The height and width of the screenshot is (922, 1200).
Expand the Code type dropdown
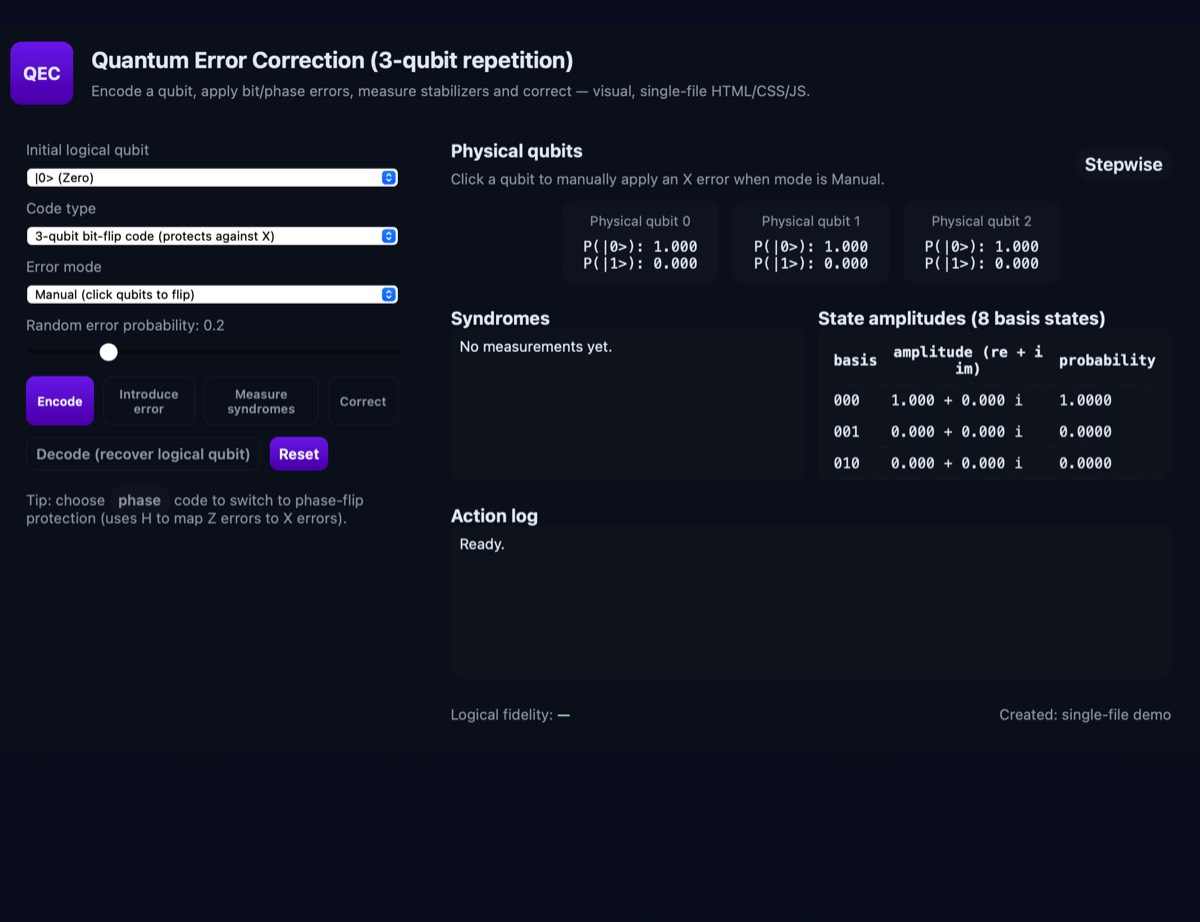[x=212, y=236]
